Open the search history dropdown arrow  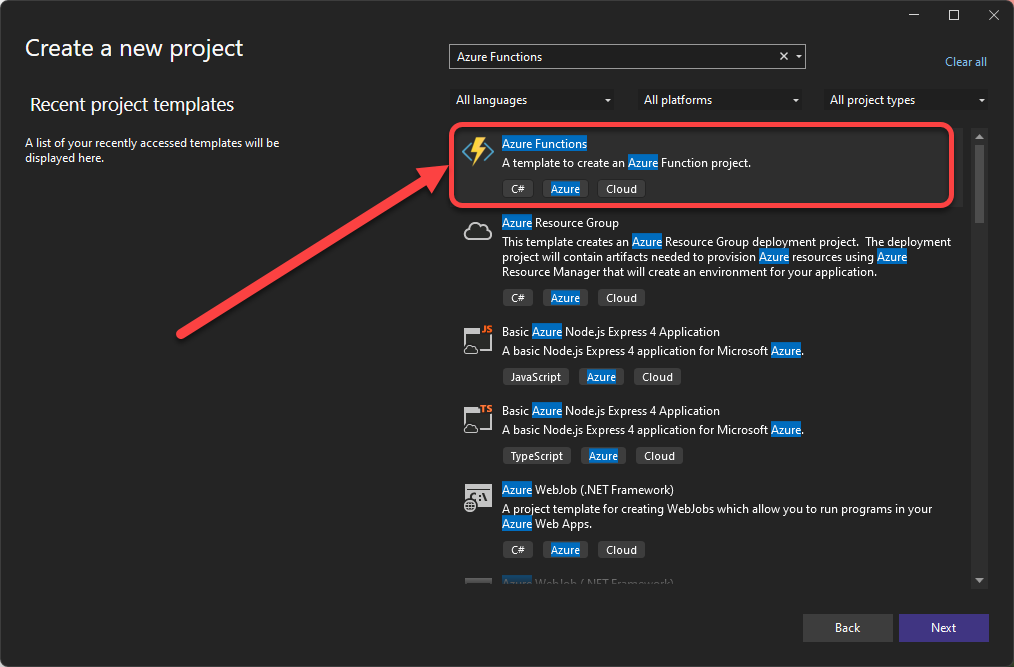pyautogui.click(x=799, y=56)
